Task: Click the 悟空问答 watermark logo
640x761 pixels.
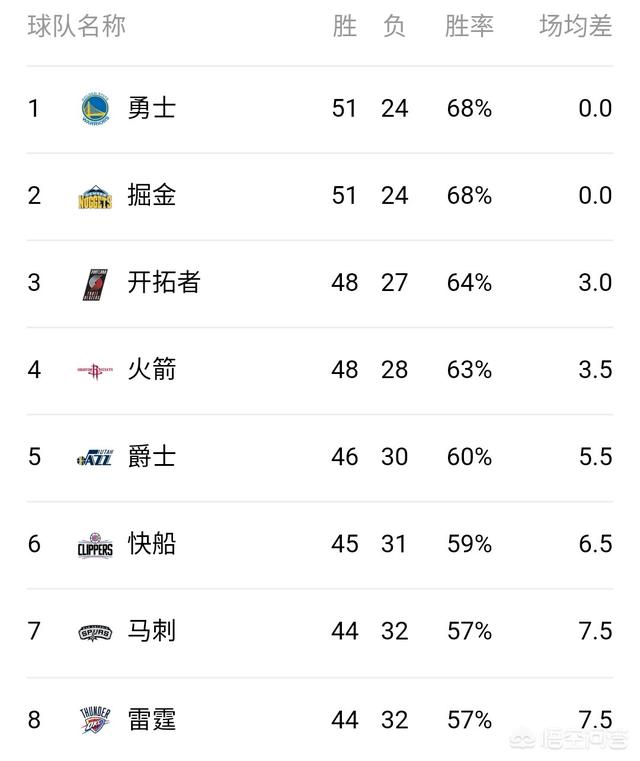Action: (569, 740)
